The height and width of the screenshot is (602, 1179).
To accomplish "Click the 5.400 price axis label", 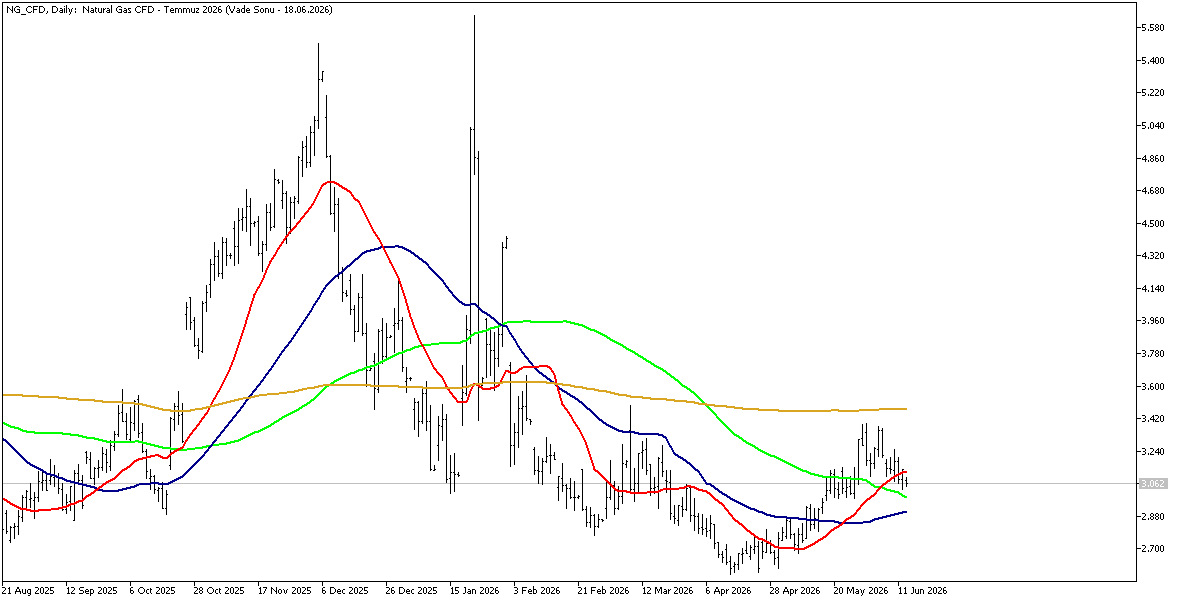I will (1153, 61).
